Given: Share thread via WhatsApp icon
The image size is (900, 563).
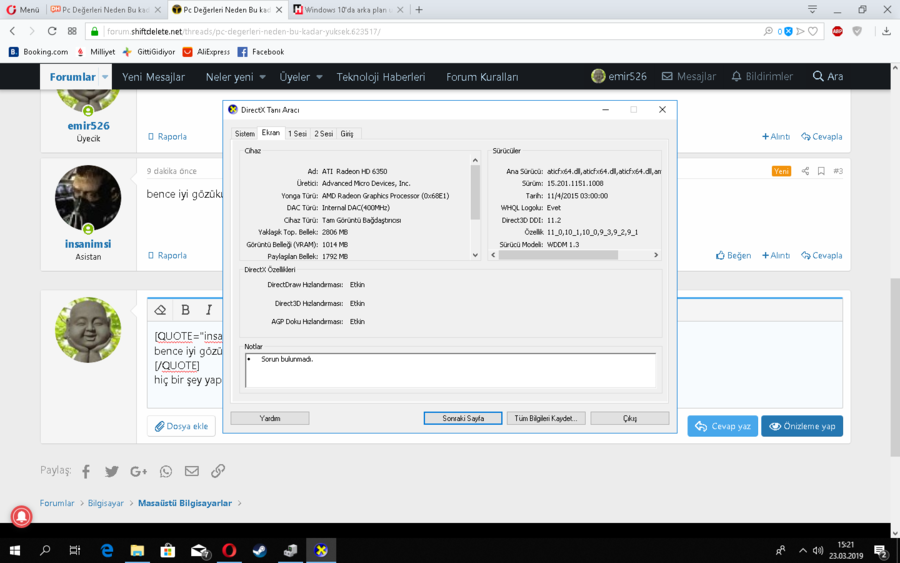Looking at the screenshot, I should coord(166,471).
